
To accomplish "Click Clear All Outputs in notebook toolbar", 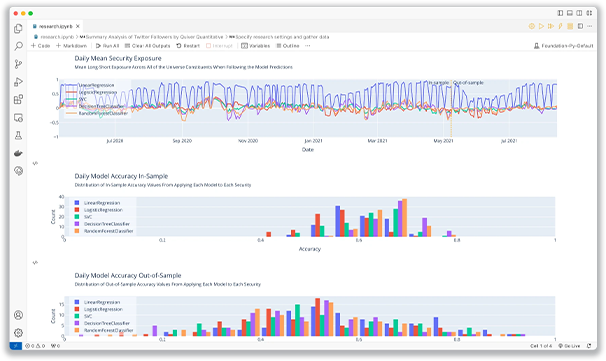I will click(148, 46).
